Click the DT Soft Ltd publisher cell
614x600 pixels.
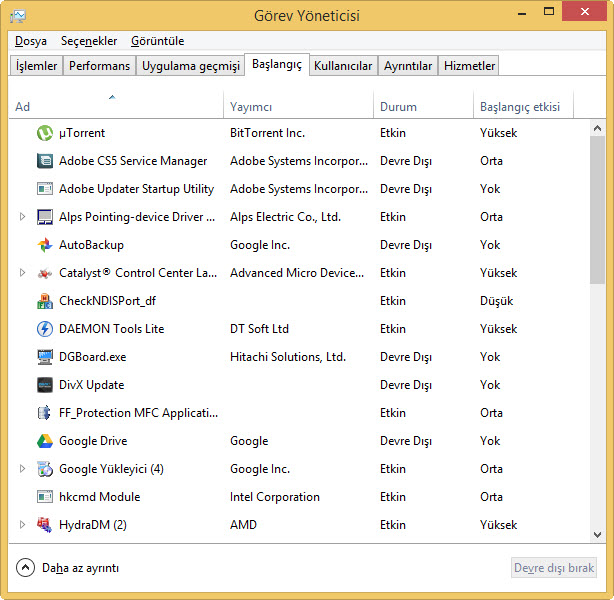coord(259,329)
